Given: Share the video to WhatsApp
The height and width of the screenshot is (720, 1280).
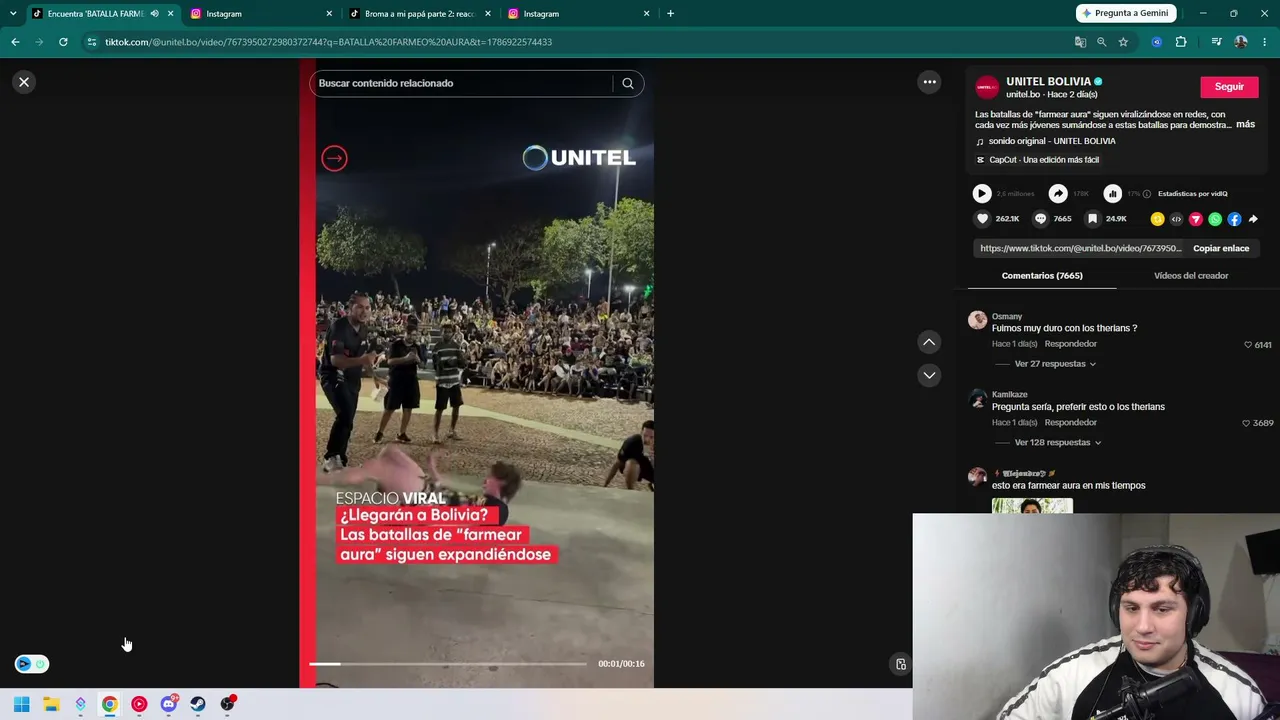Looking at the screenshot, I should click(1215, 219).
